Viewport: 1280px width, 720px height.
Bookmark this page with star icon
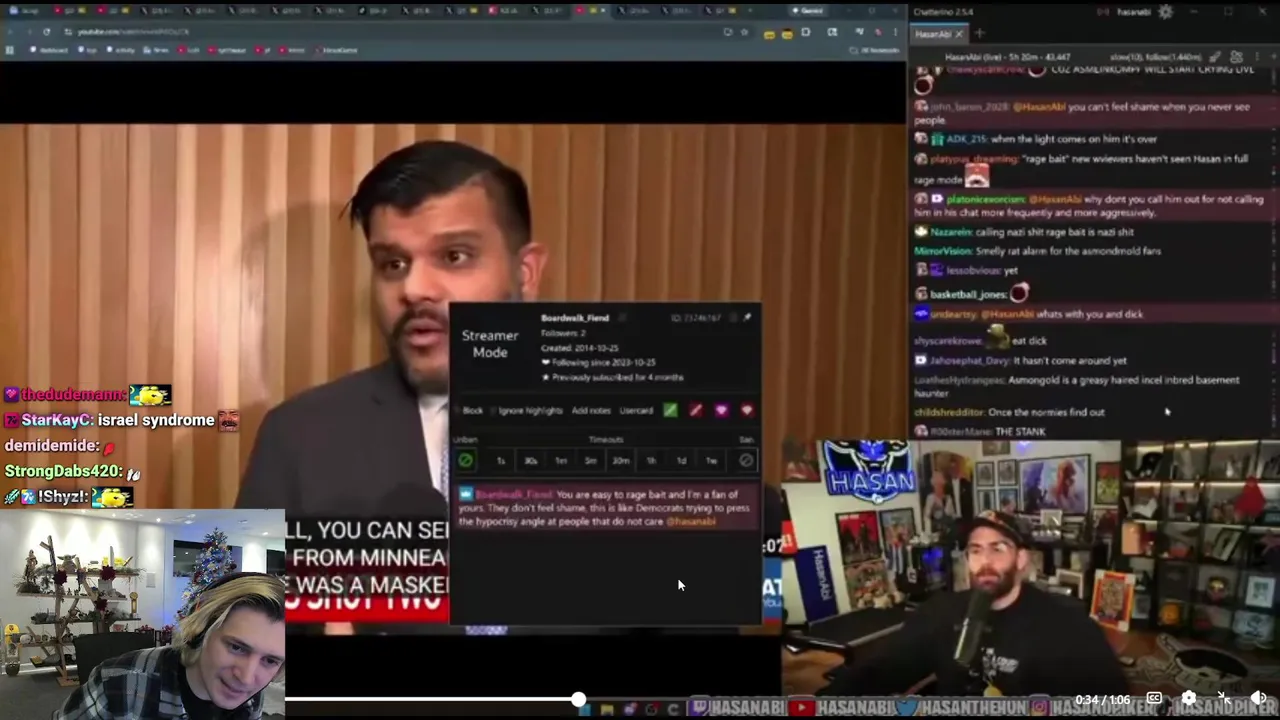pyautogui.click(x=744, y=32)
